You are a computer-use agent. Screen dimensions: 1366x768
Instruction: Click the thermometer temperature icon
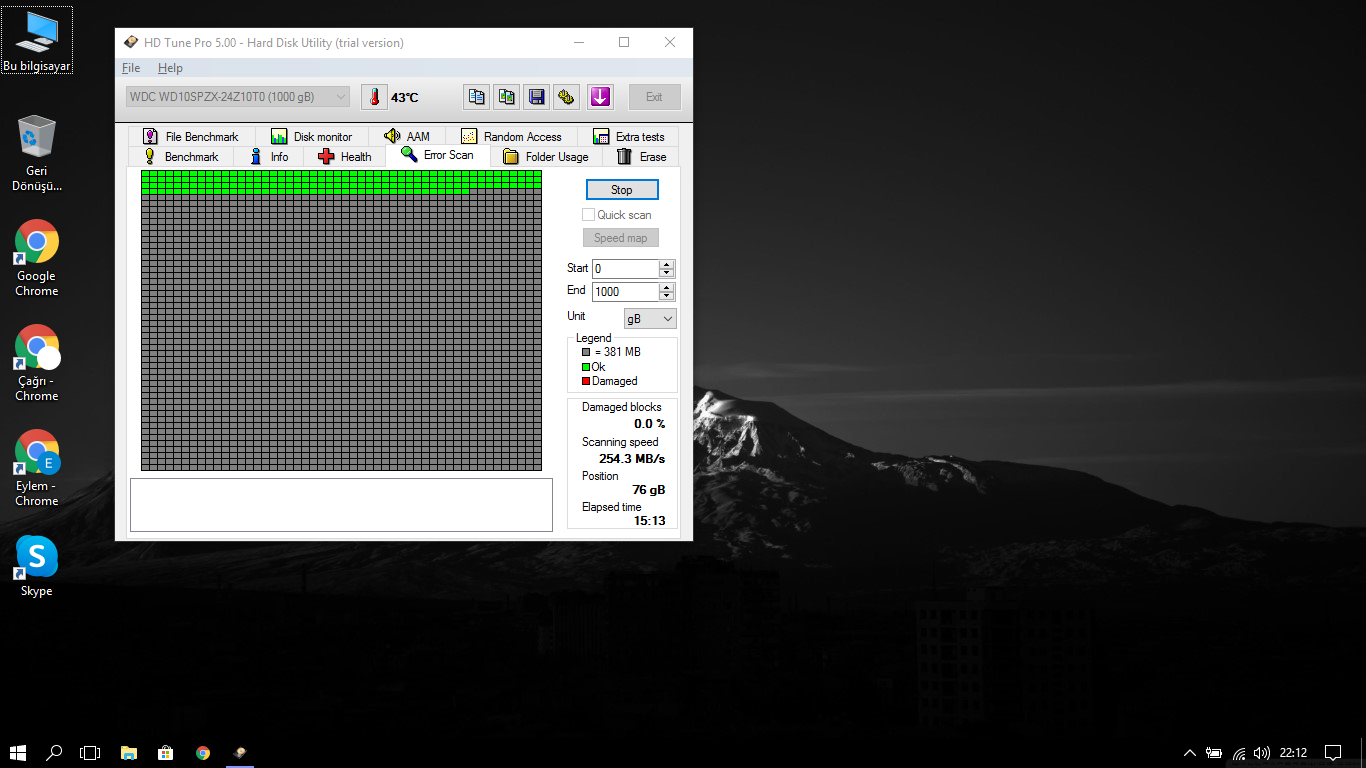tap(374, 97)
